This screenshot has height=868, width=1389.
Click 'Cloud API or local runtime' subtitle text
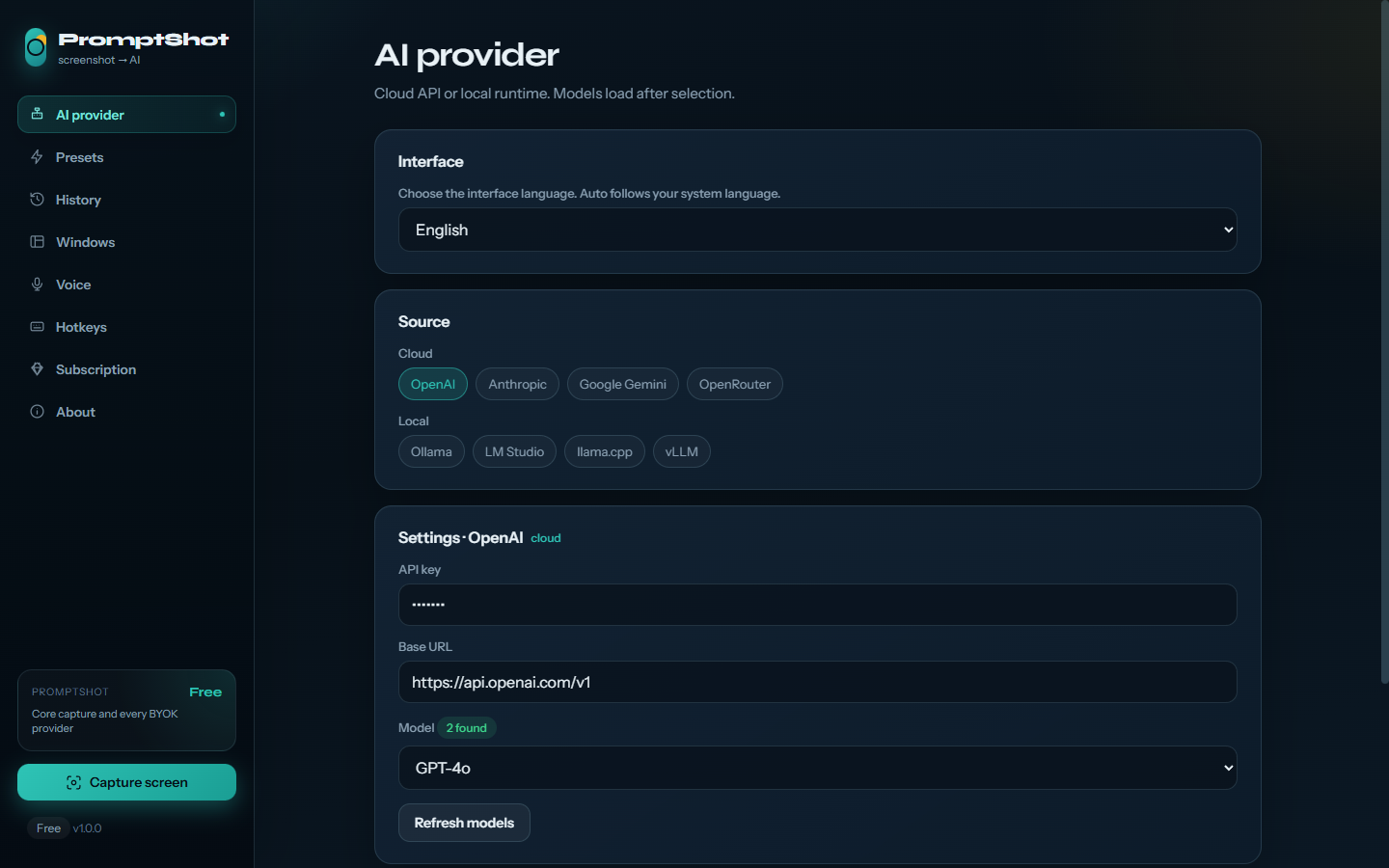pos(555,94)
